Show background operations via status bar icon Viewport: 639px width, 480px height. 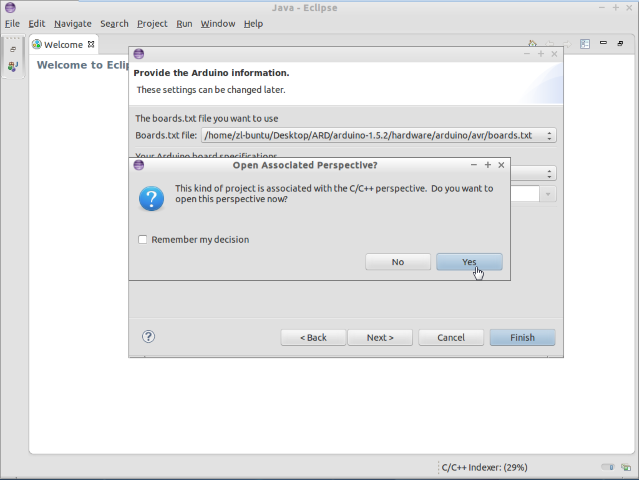626,467
